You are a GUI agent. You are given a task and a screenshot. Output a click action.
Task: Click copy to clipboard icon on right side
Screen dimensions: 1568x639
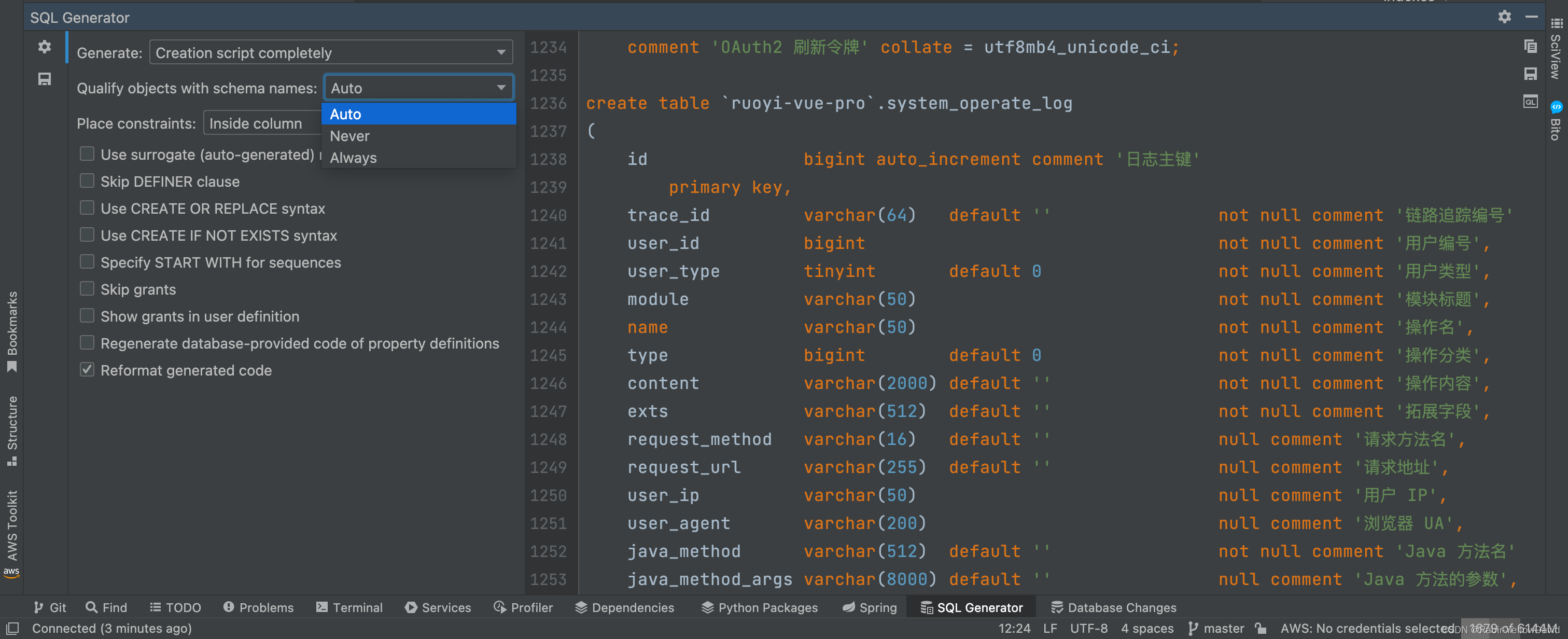point(1530,46)
